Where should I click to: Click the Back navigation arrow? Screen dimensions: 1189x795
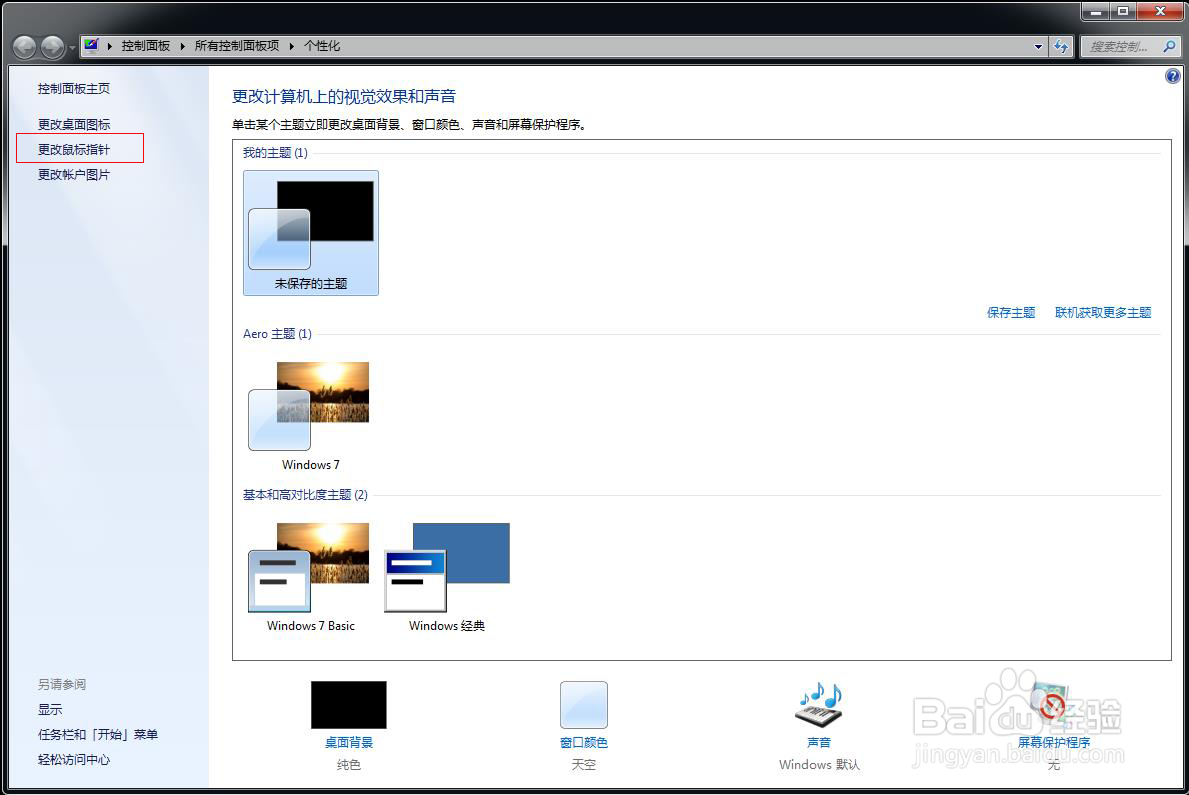click(x=24, y=47)
